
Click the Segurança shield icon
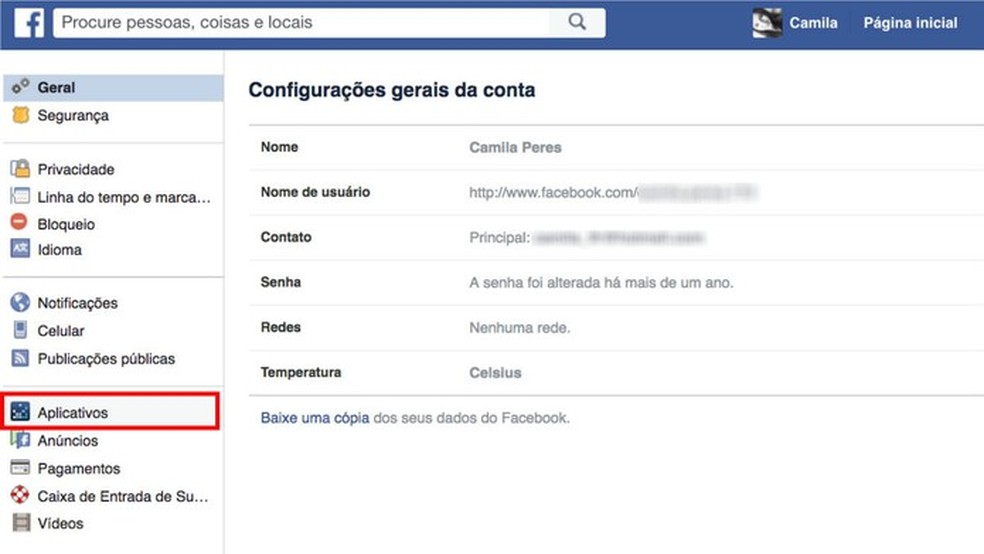tap(21, 115)
